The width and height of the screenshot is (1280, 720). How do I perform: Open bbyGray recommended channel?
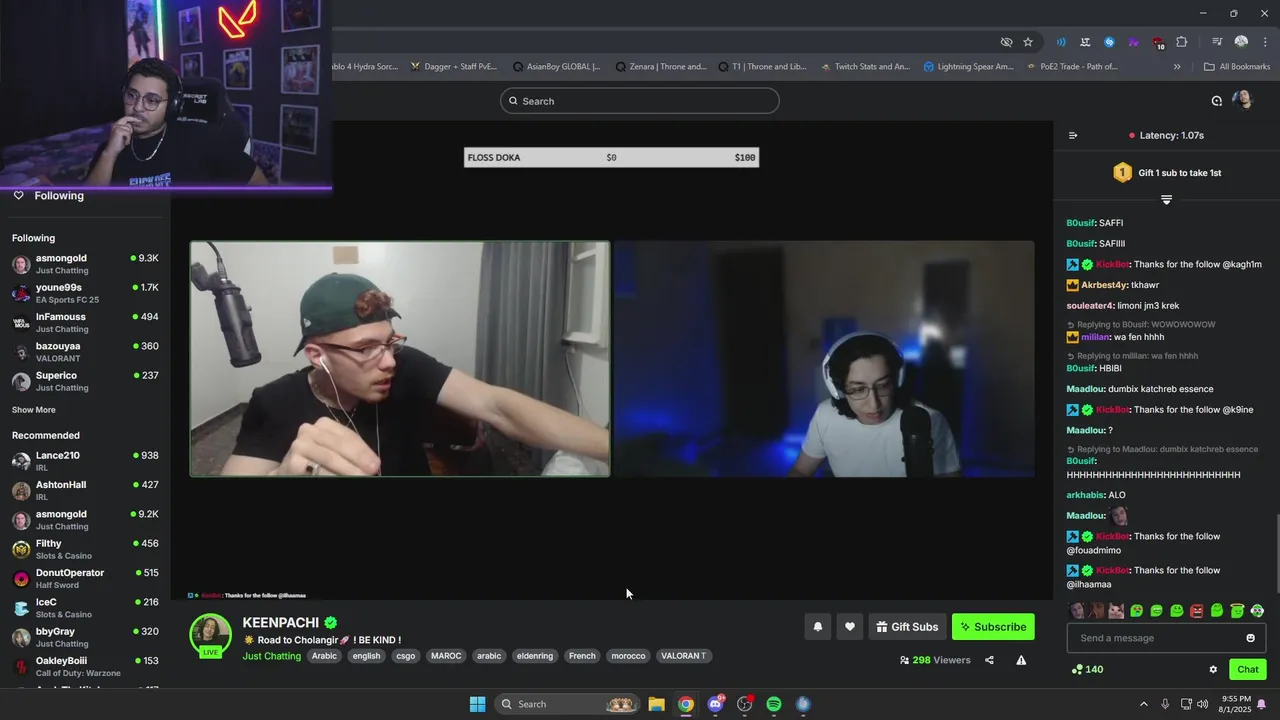tap(85, 637)
